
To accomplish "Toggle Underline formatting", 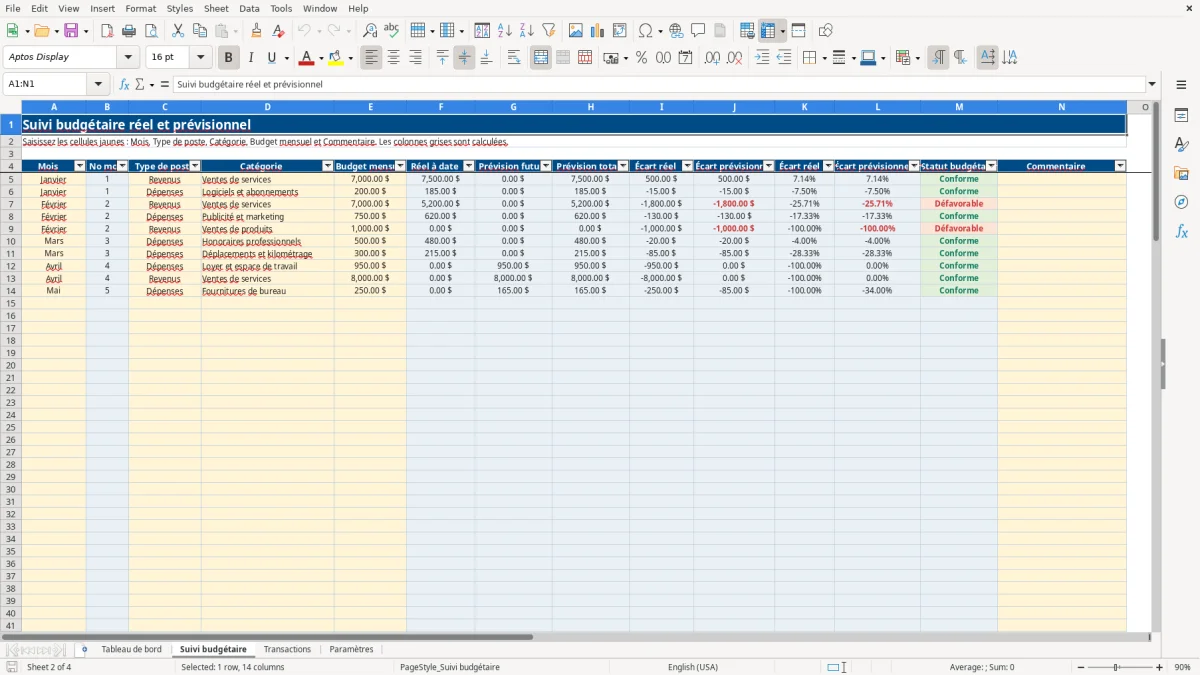I will coord(272,58).
